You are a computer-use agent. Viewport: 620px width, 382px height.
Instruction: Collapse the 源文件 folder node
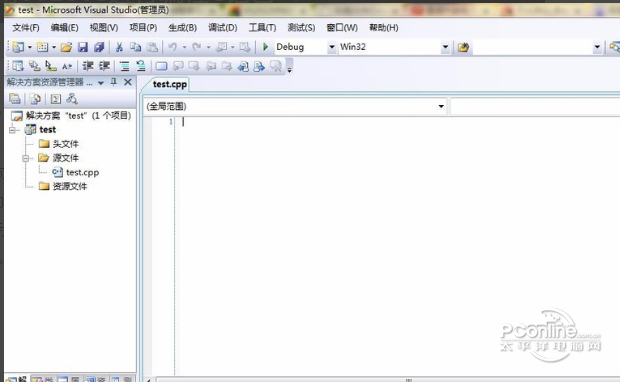[26, 158]
